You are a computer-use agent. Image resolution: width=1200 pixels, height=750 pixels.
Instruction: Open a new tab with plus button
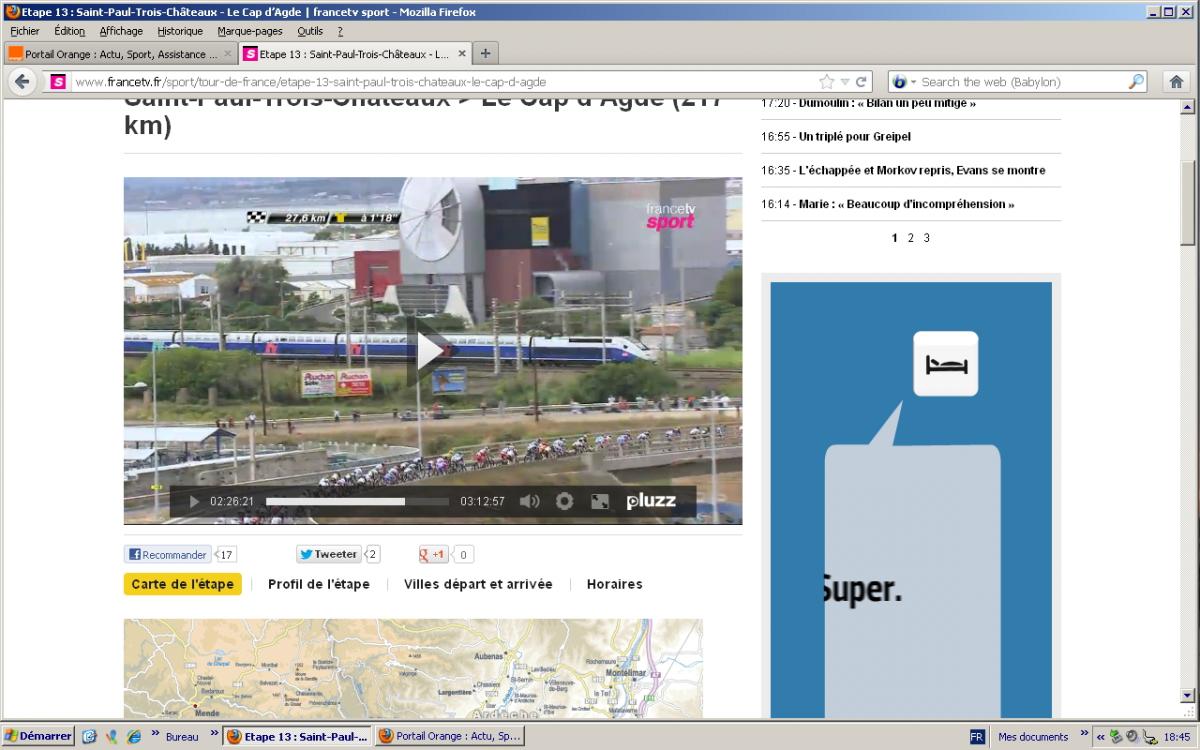[485, 53]
